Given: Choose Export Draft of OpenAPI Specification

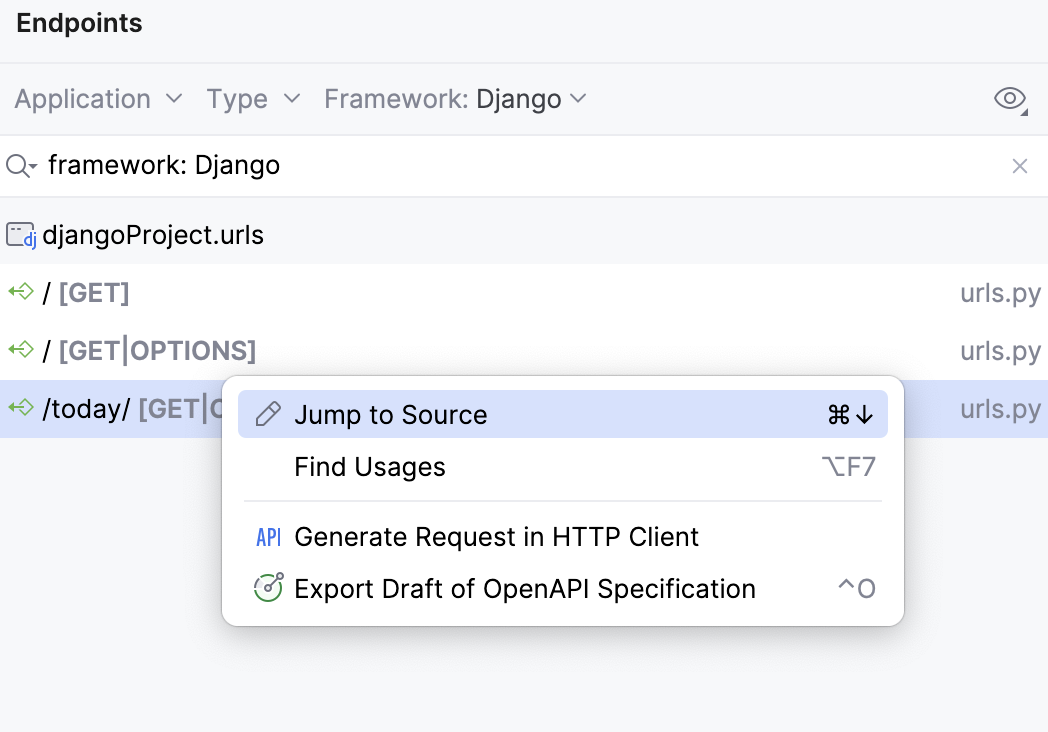Looking at the screenshot, I should click(525, 588).
